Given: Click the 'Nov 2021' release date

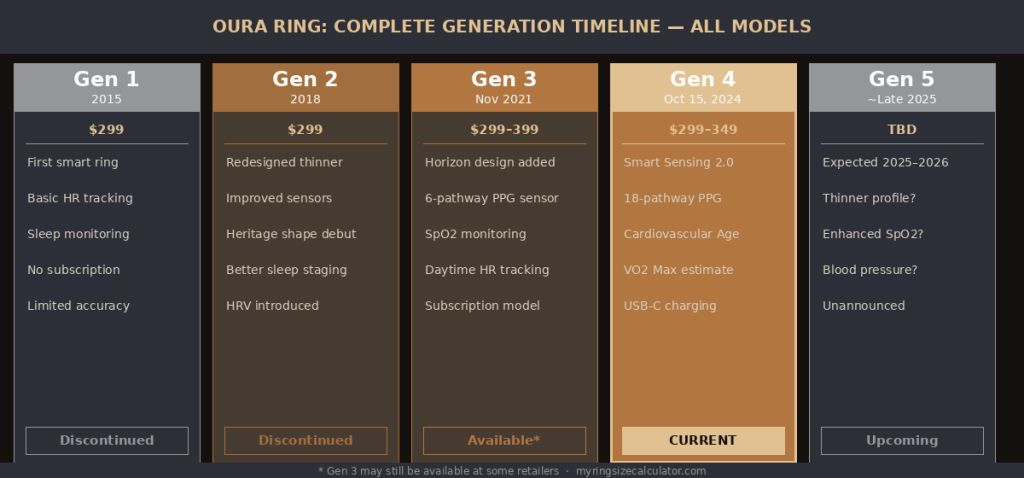Looking at the screenshot, I should [x=504, y=99].
